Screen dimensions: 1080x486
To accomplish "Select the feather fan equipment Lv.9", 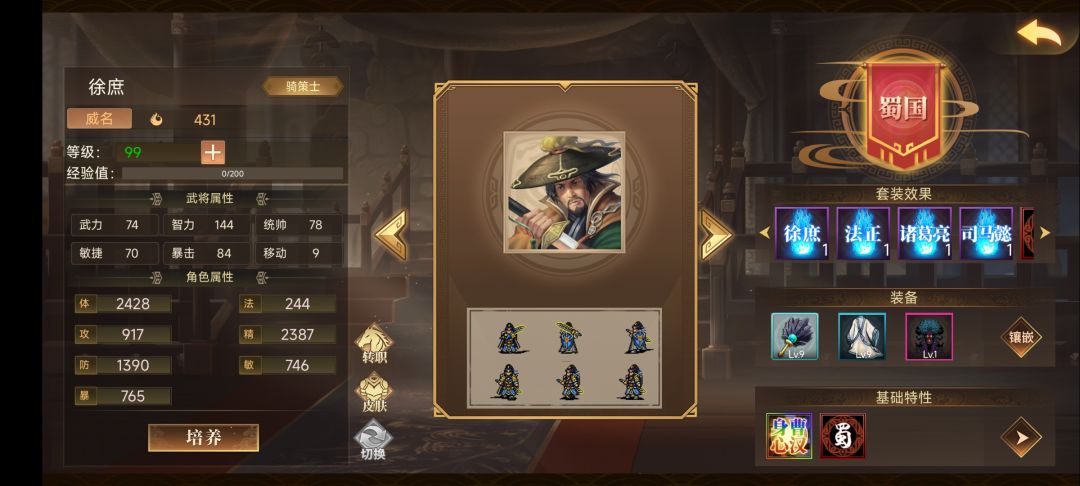I will pos(795,336).
